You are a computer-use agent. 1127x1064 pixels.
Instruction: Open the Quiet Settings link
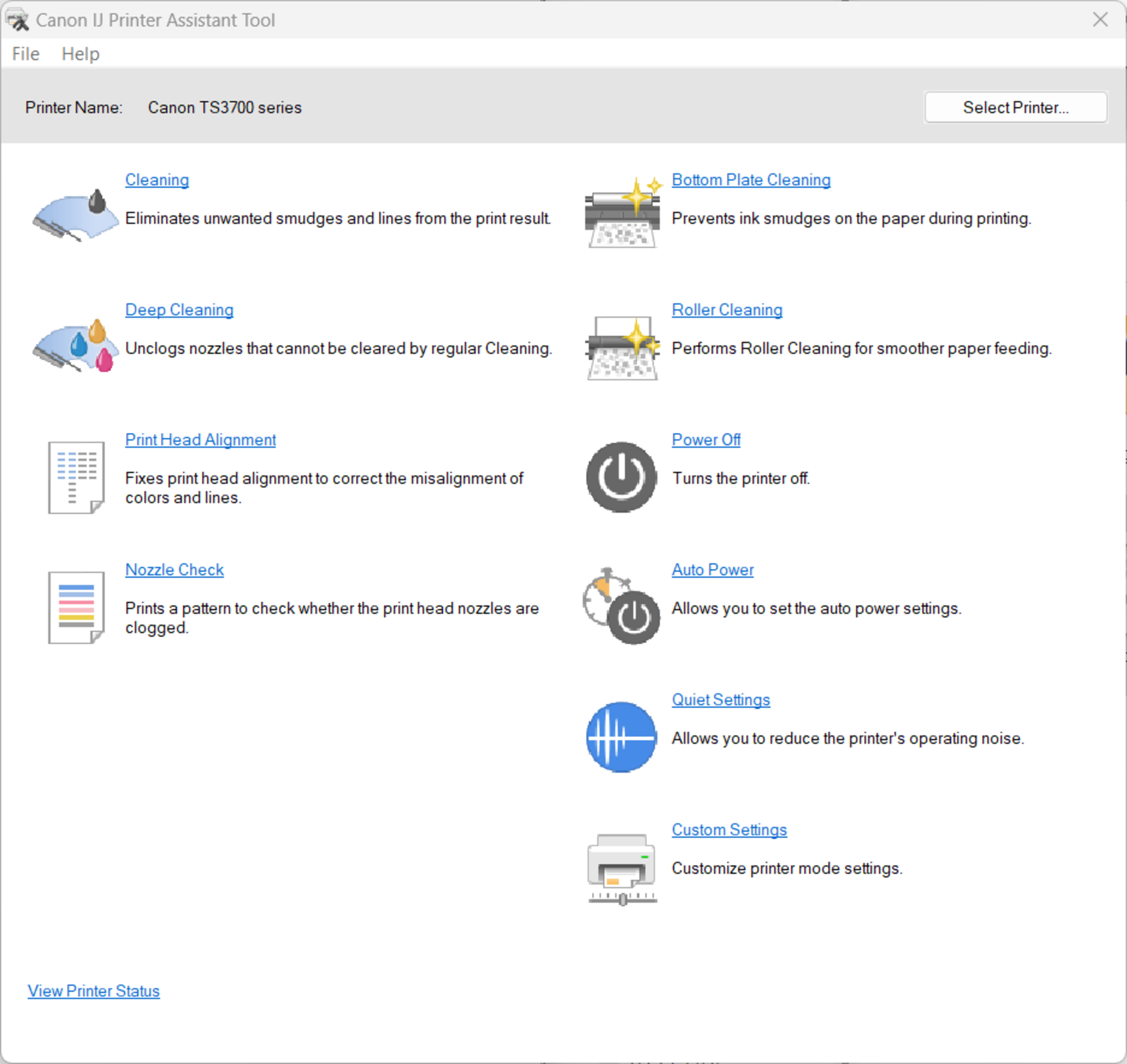(x=721, y=699)
